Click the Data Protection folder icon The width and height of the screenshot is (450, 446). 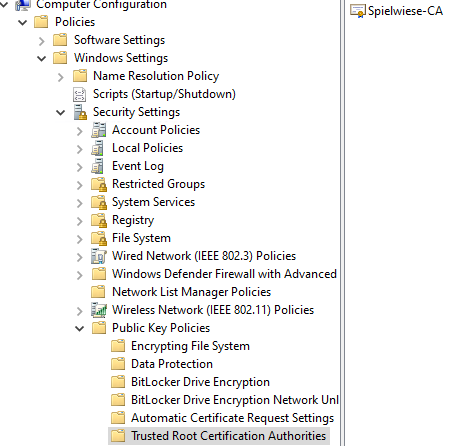pyautogui.click(x=118, y=364)
